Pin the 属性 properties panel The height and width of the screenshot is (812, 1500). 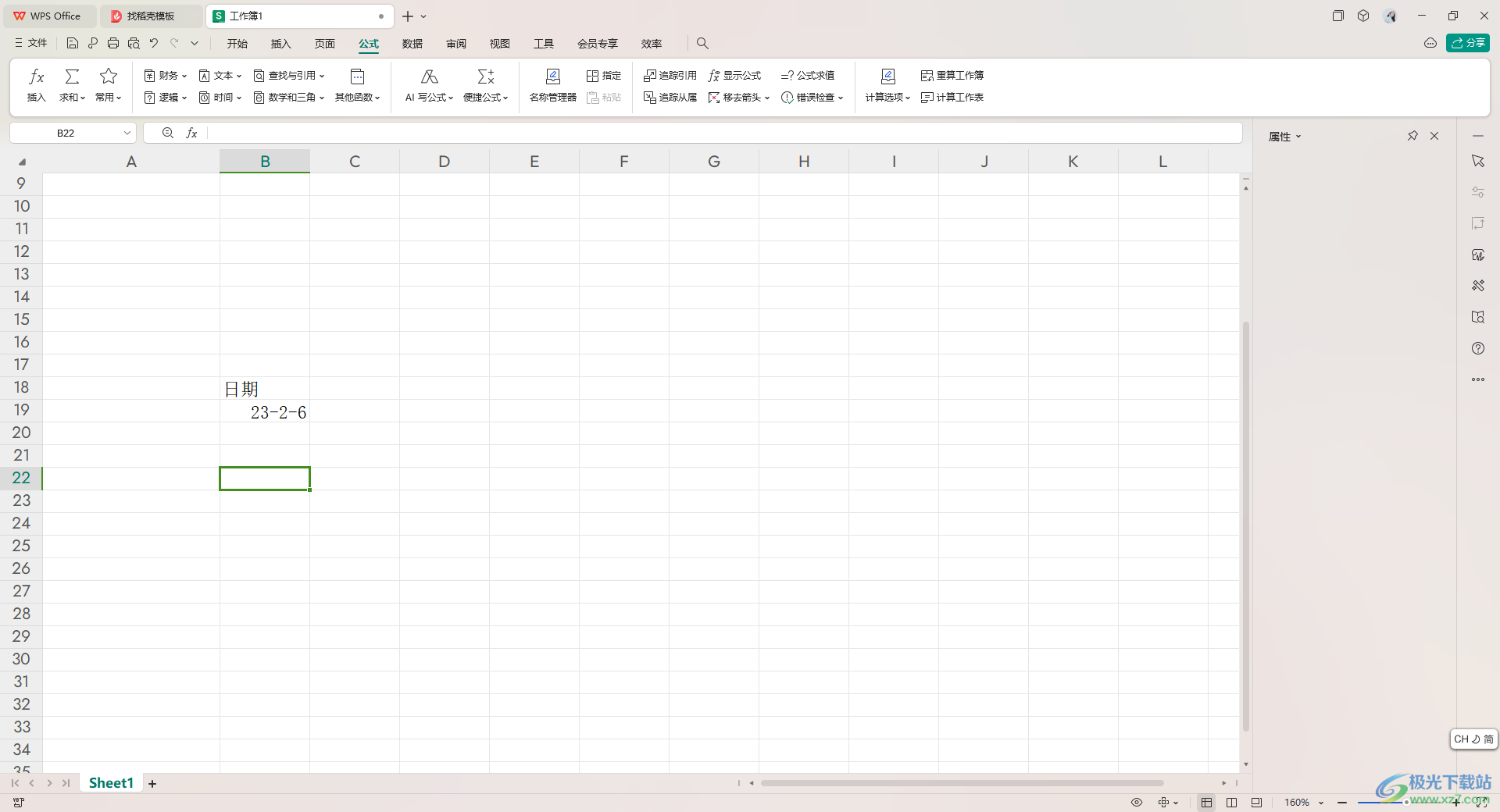click(1412, 136)
